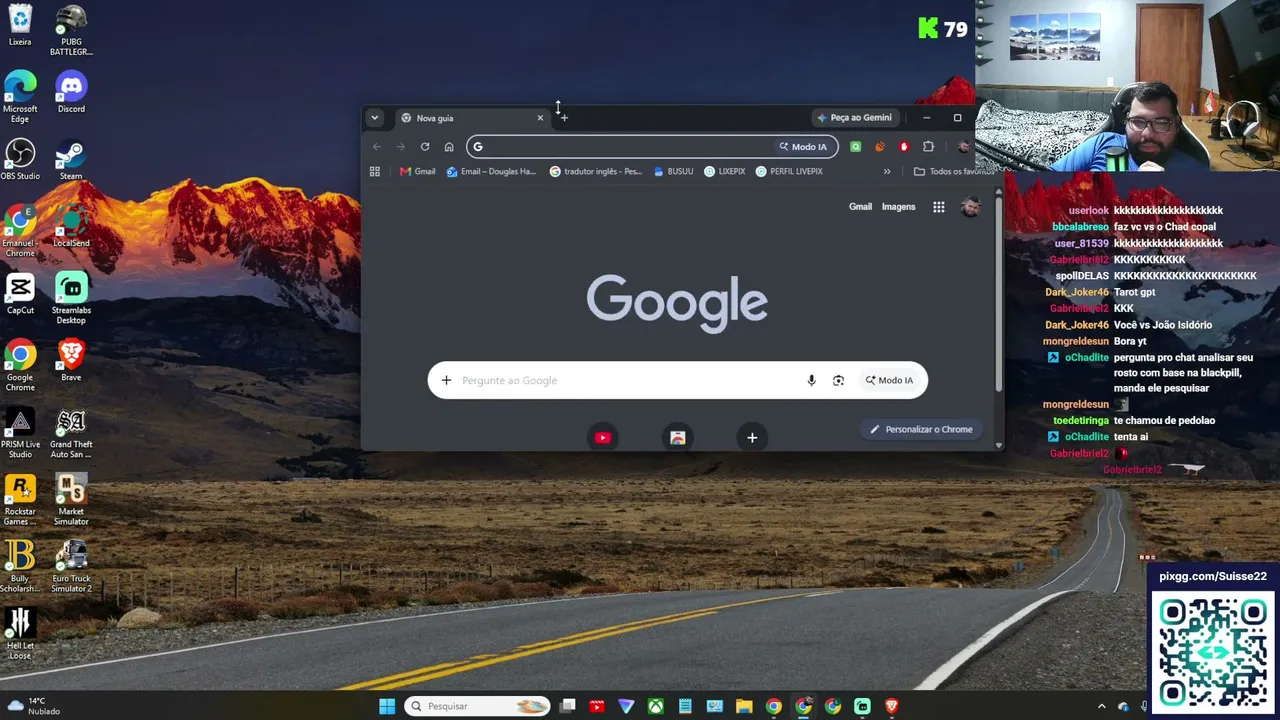This screenshot has width=1280, height=720.
Task: Open Google account avatar on new tab page
Action: click(970, 207)
